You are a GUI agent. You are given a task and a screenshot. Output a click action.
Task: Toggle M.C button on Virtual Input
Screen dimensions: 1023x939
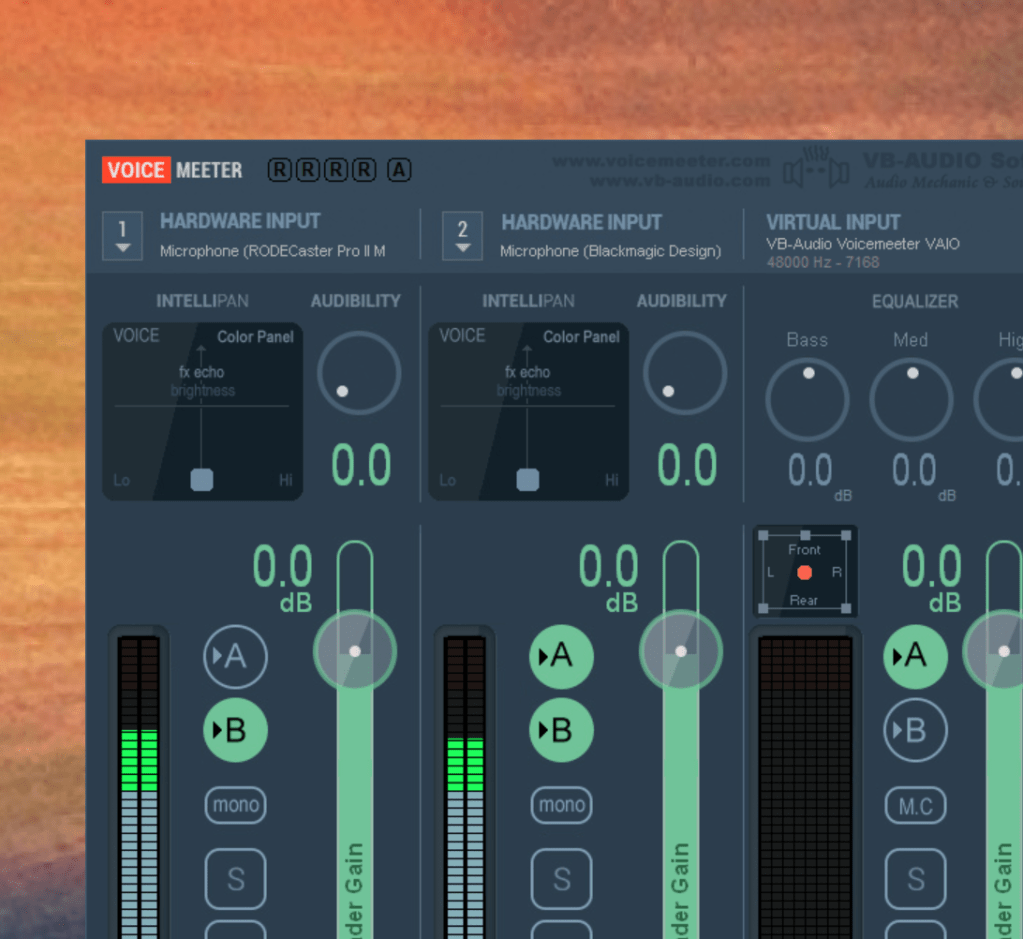tap(915, 806)
